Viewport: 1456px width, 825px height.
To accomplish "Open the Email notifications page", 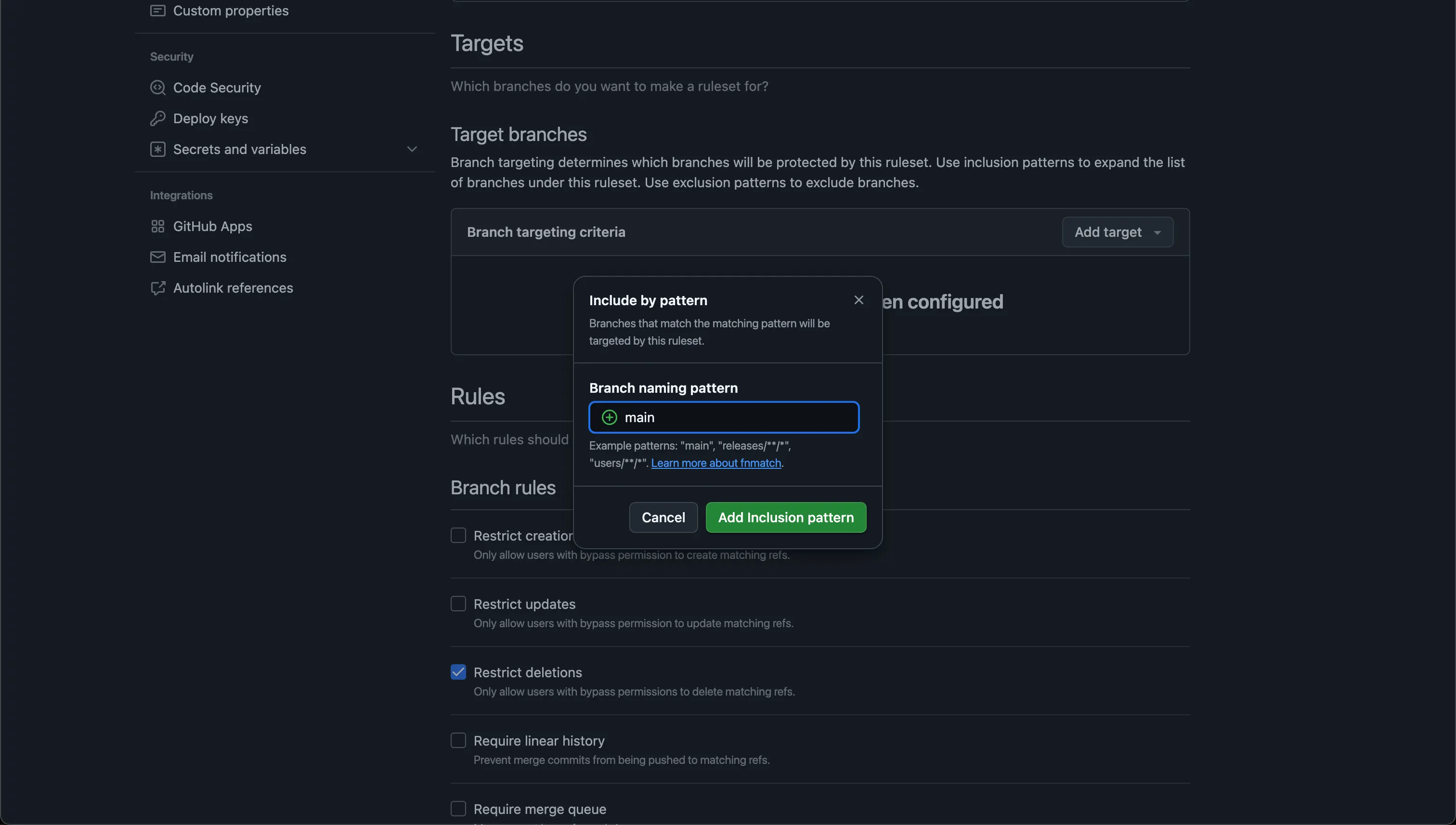I will (x=229, y=257).
